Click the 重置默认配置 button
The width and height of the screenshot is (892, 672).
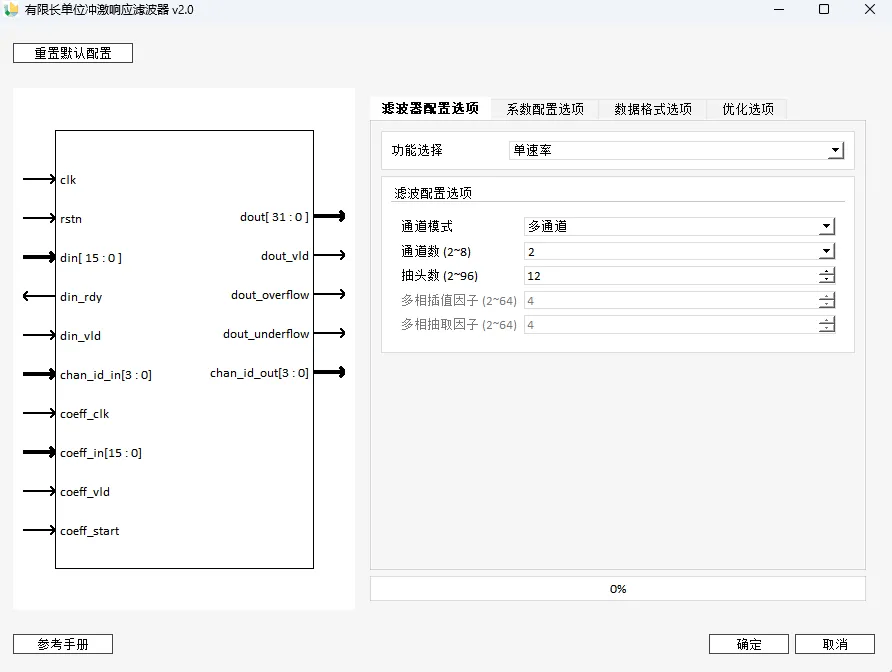(x=73, y=53)
